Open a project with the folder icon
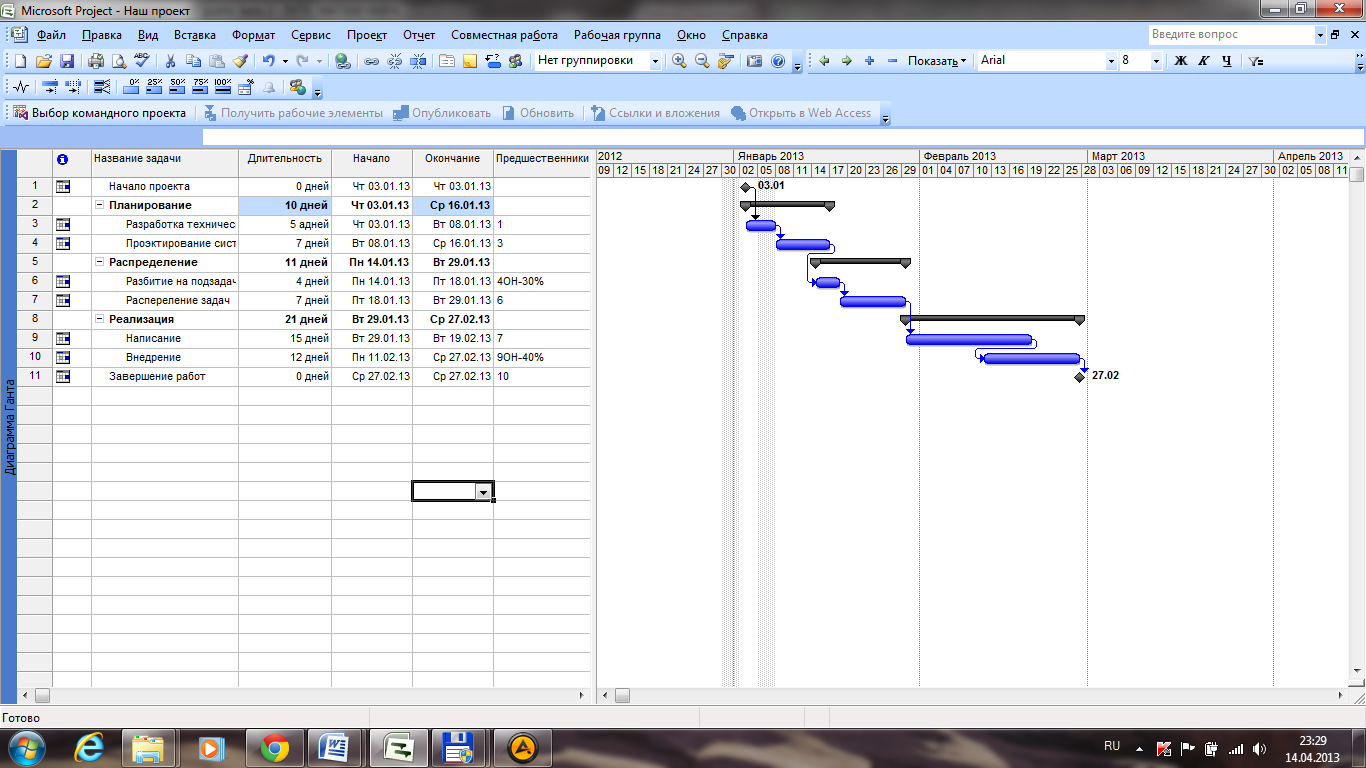 tap(44, 61)
